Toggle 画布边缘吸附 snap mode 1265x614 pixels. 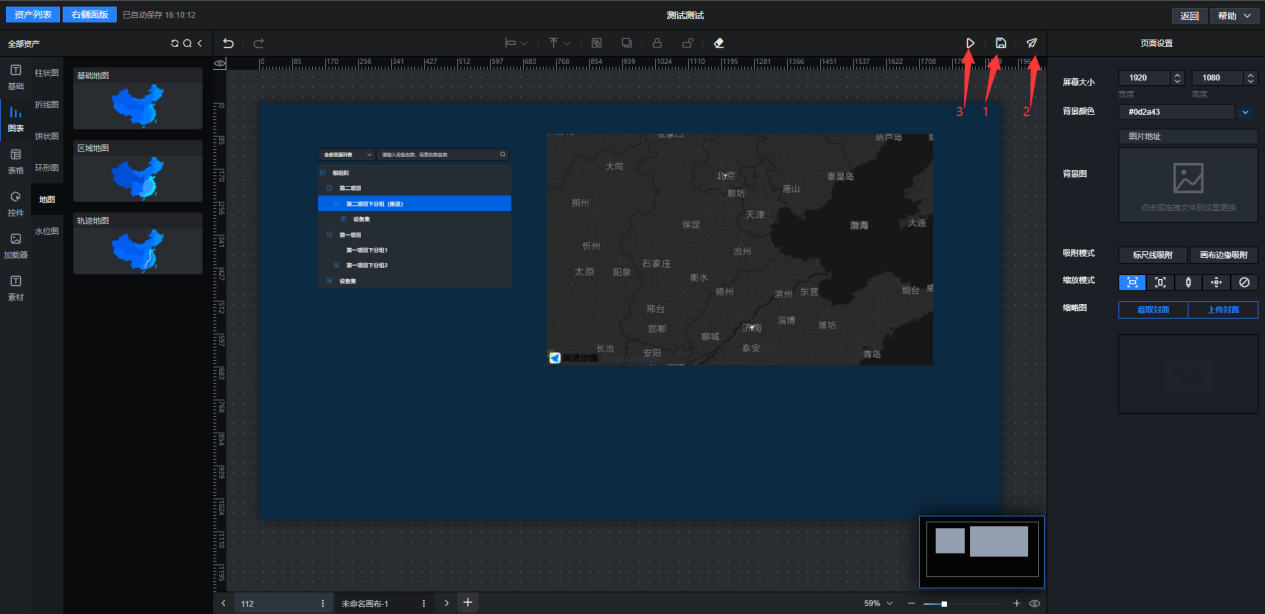tap(1223, 255)
